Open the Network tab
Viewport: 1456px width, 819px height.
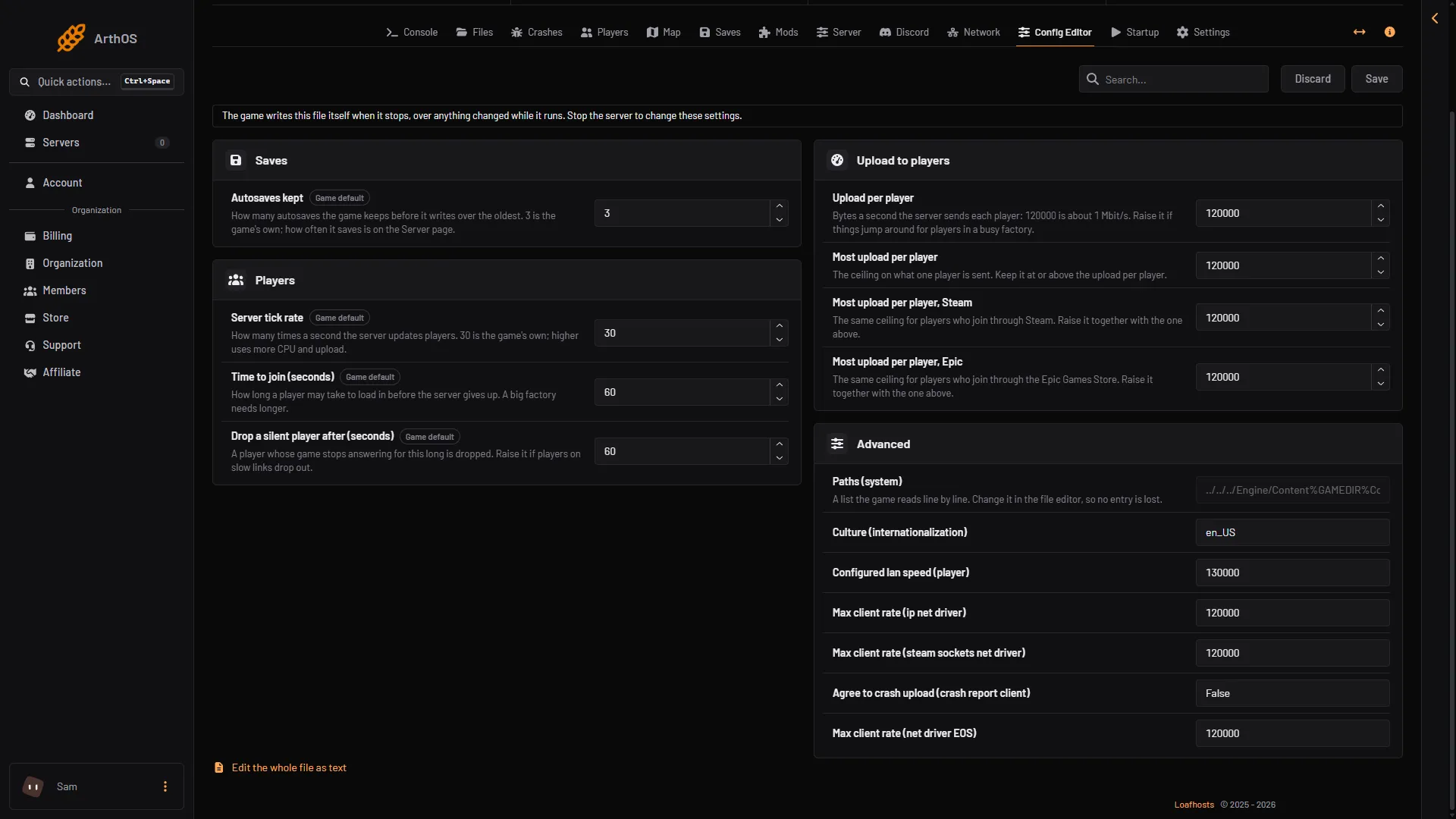click(x=974, y=32)
